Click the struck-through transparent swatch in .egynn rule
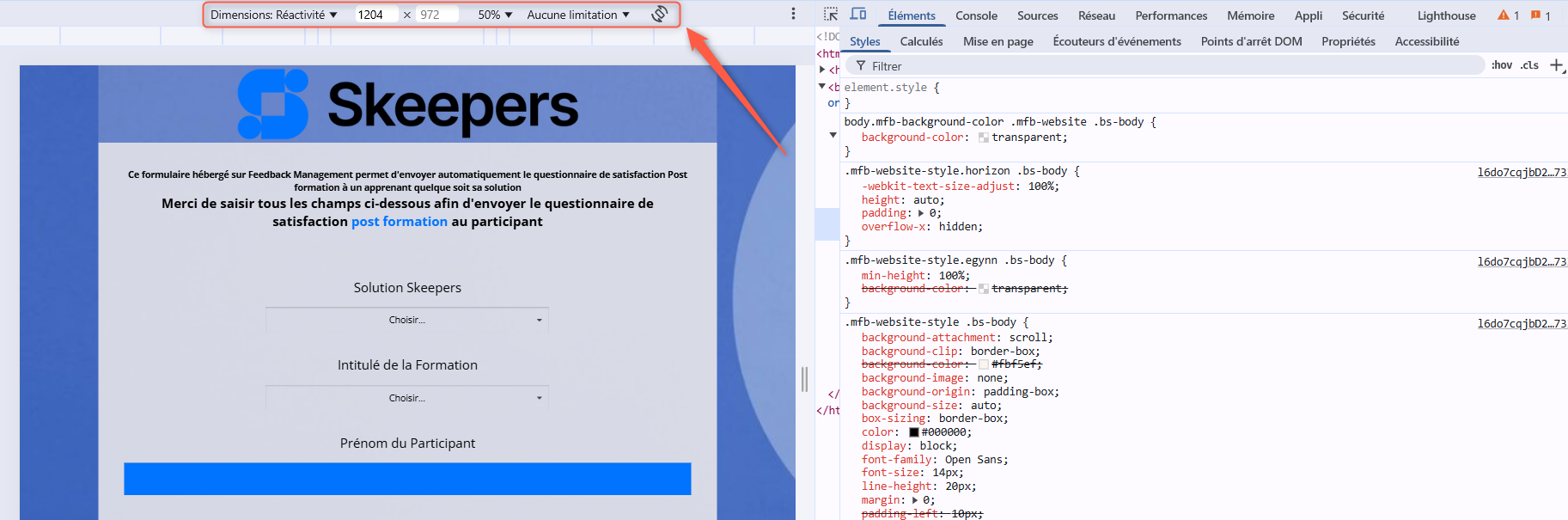This screenshot has width=1568, height=520. coord(984,289)
